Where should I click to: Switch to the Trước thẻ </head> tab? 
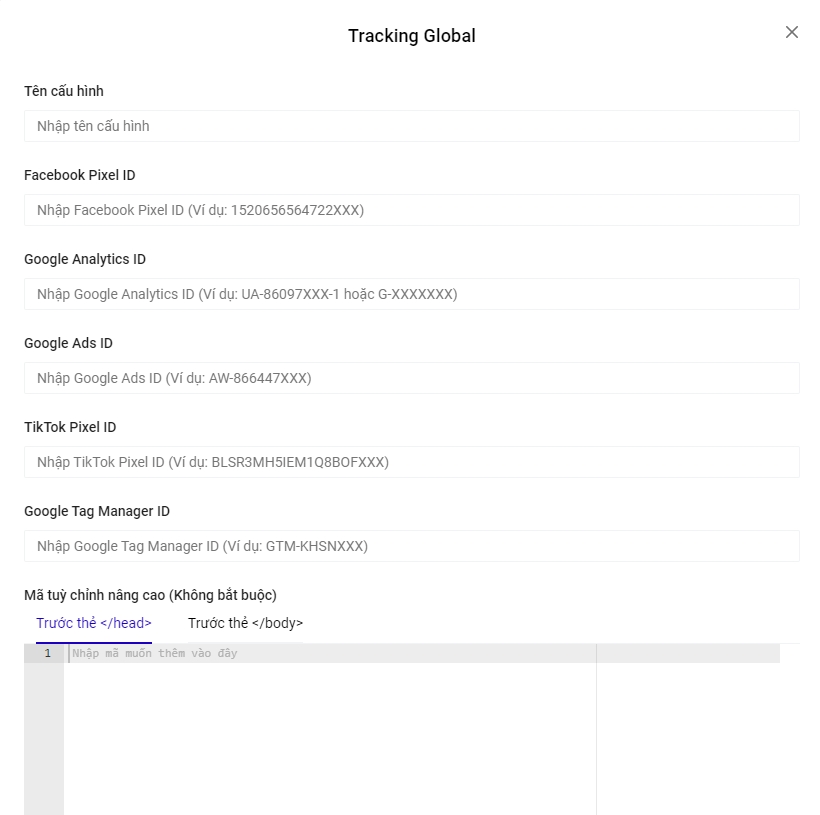pyautogui.click(x=94, y=623)
